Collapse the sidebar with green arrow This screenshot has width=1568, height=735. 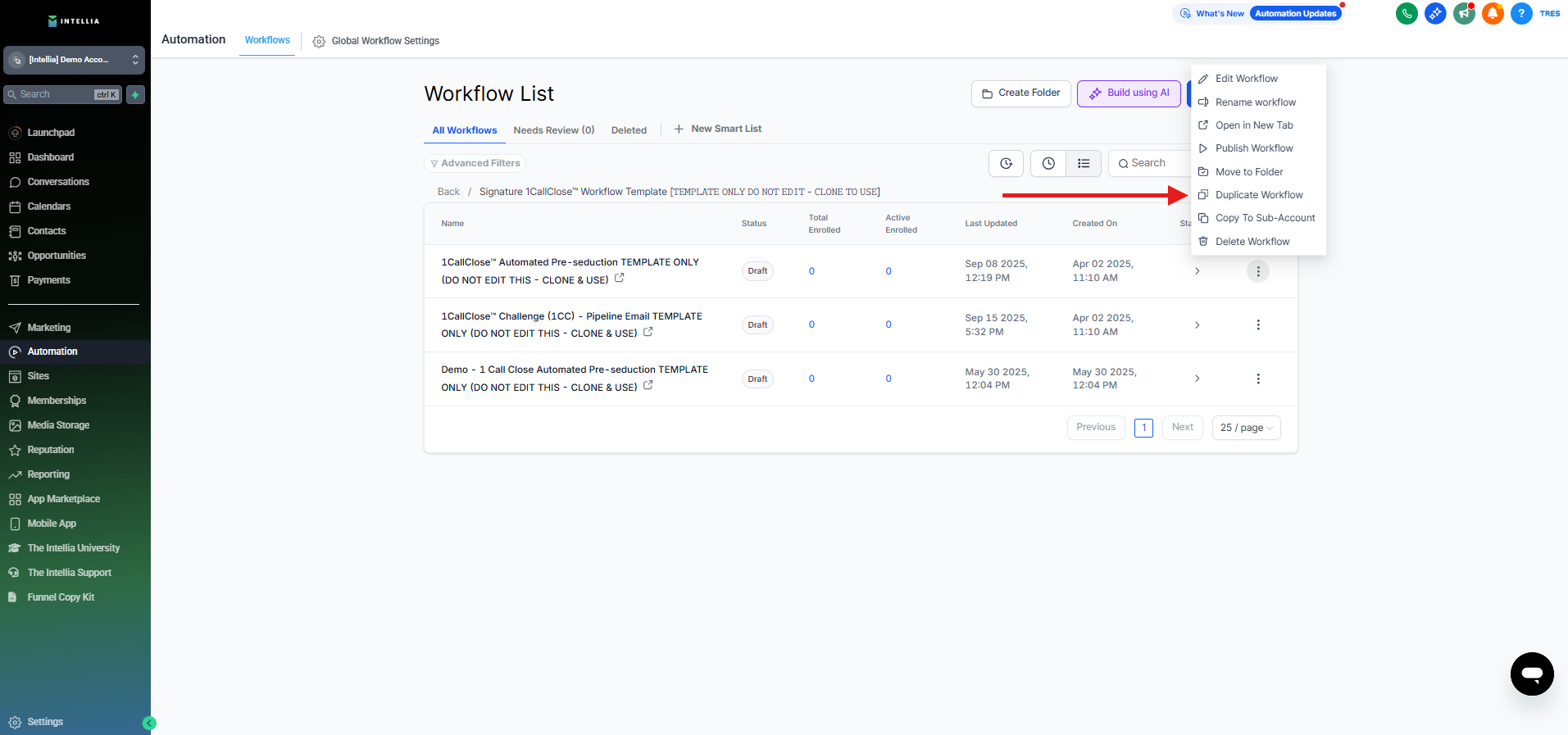coord(149,723)
